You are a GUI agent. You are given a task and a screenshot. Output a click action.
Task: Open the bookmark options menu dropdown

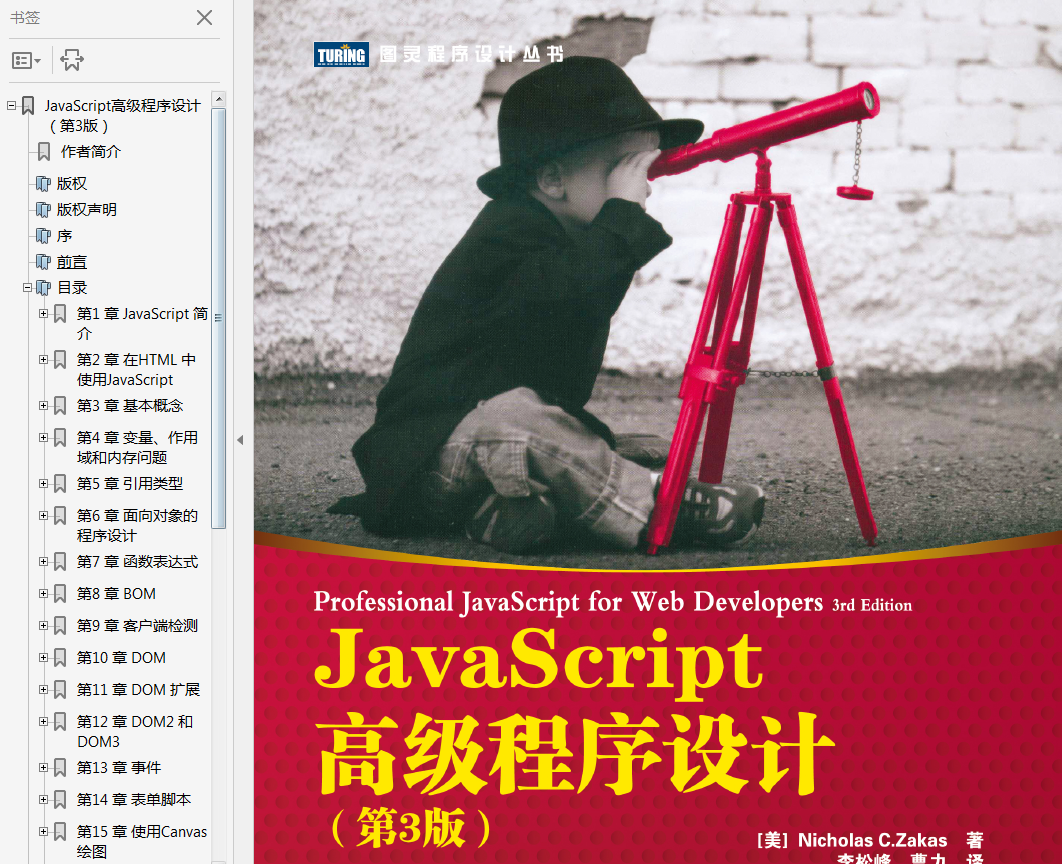click(x=26, y=60)
